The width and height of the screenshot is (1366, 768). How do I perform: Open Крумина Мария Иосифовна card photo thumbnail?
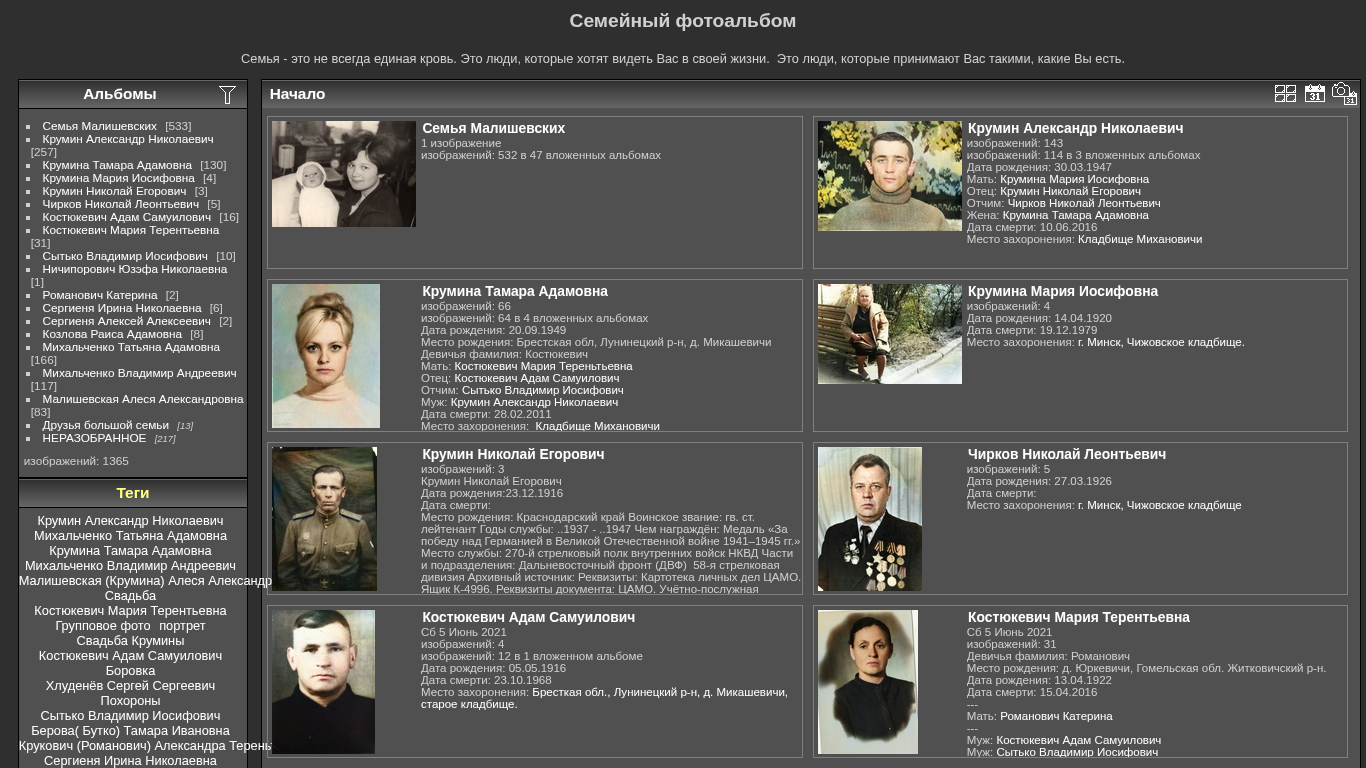[x=890, y=334]
